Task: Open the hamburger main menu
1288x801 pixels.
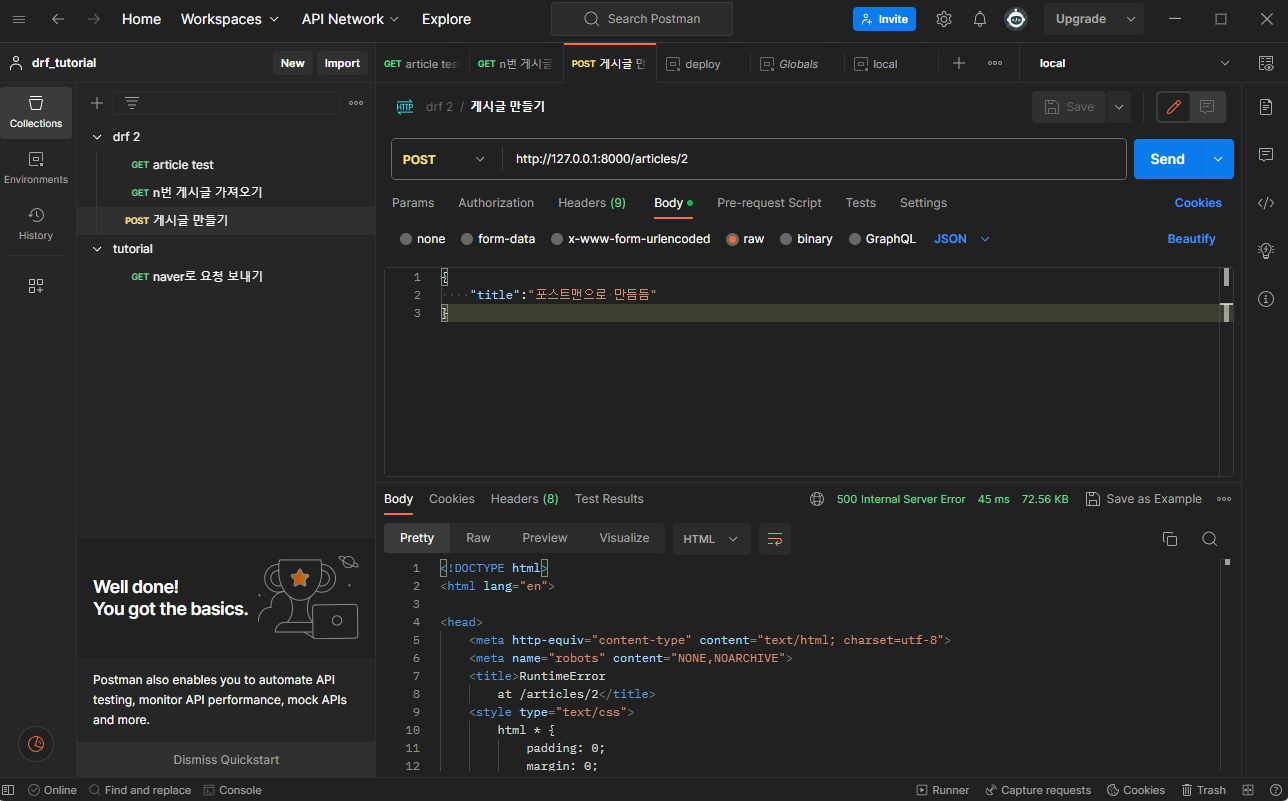Action: 19,19
